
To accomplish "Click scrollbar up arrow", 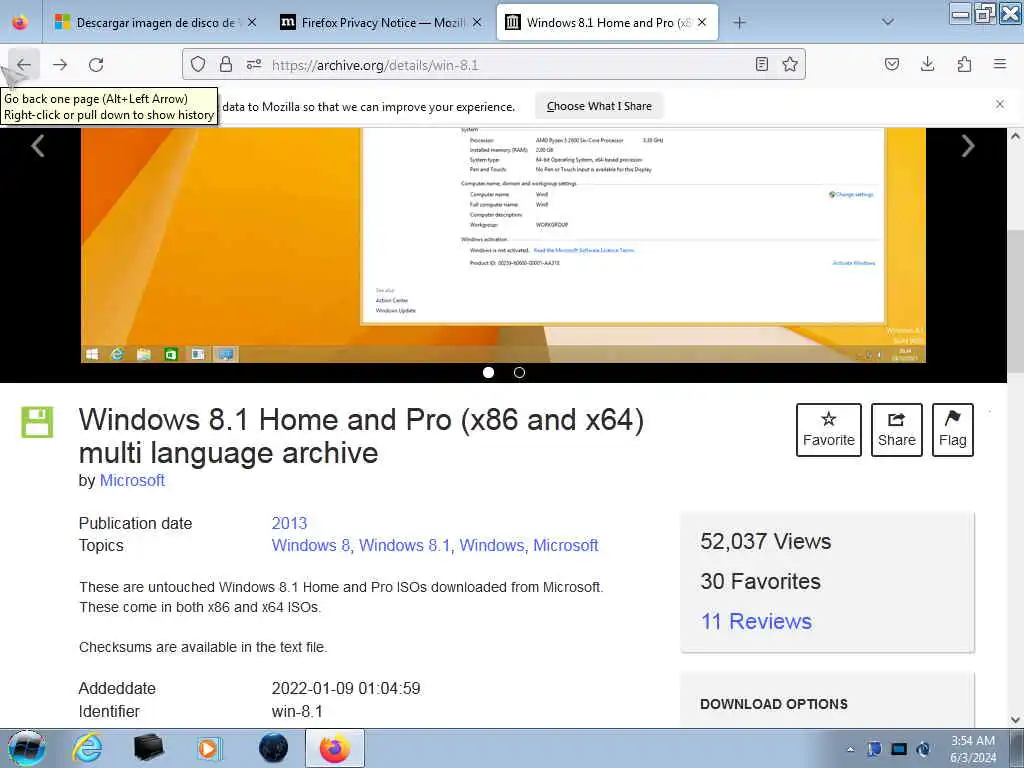I will [x=1016, y=136].
